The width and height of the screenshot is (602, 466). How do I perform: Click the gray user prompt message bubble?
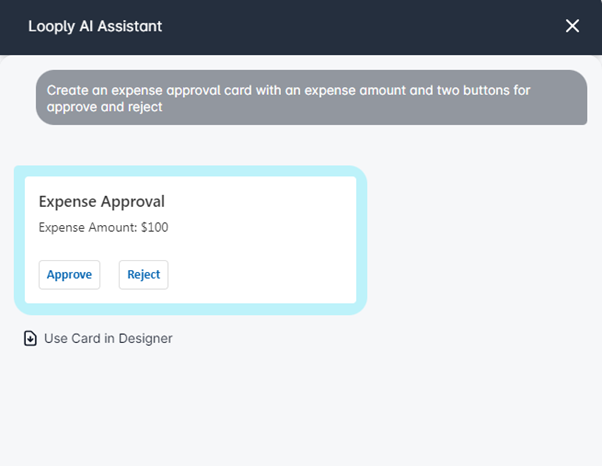(x=311, y=97)
